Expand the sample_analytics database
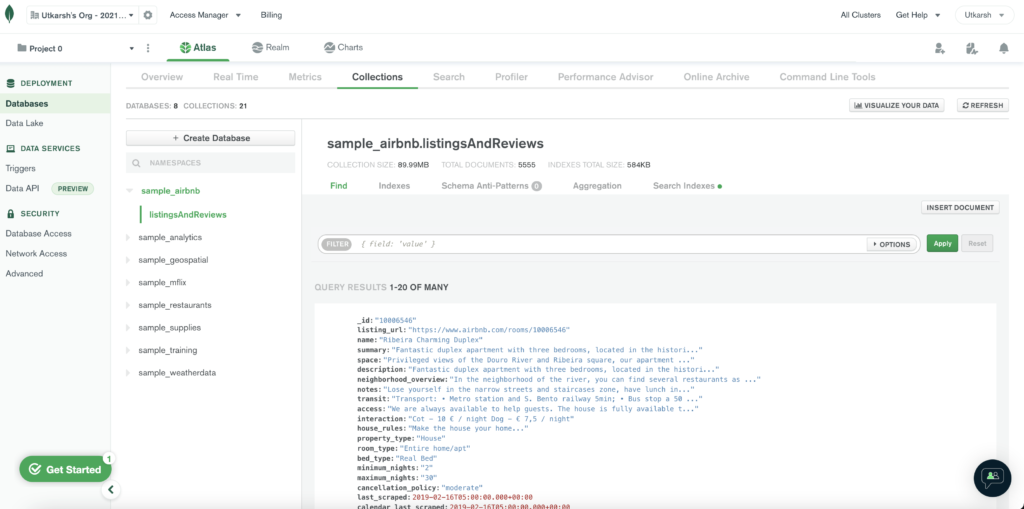 (127, 237)
